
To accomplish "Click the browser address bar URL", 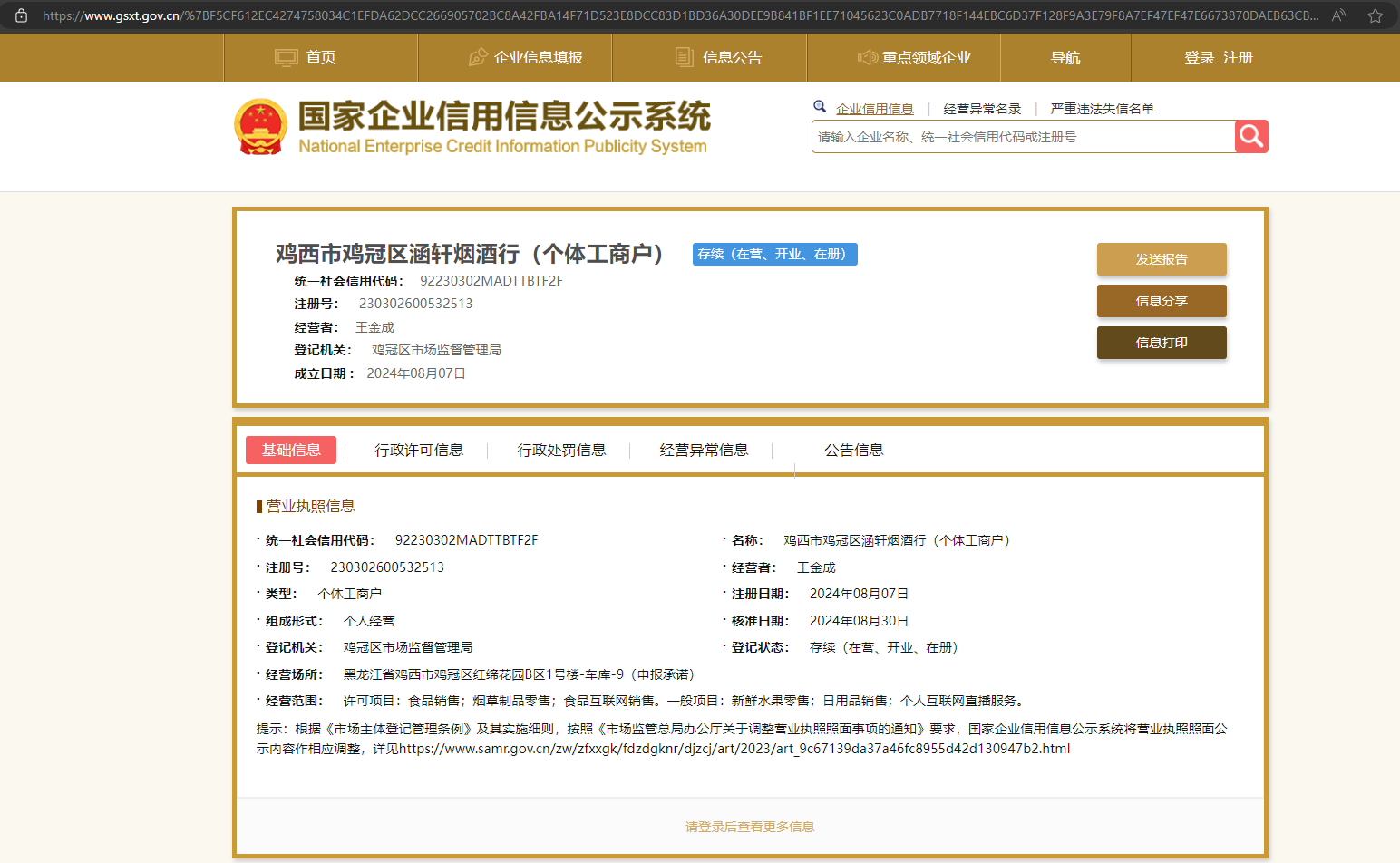I will tap(680, 15).
